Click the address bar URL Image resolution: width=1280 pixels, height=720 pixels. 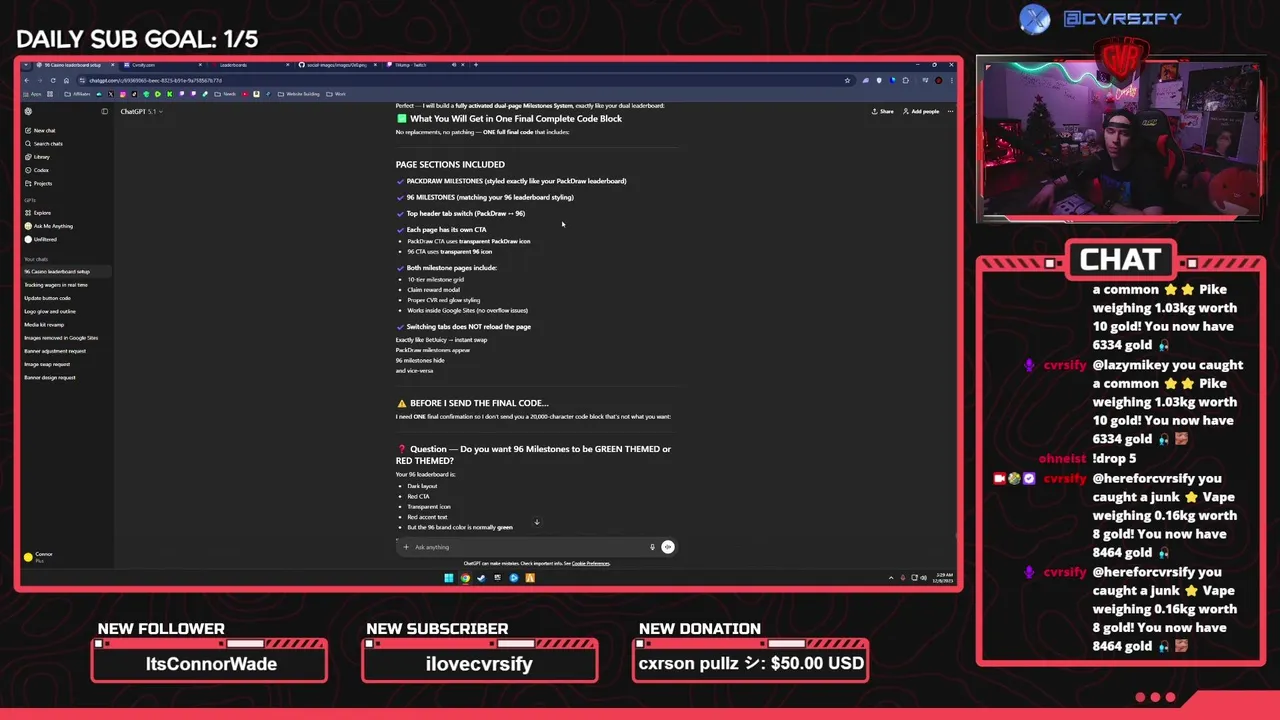click(155, 80)
